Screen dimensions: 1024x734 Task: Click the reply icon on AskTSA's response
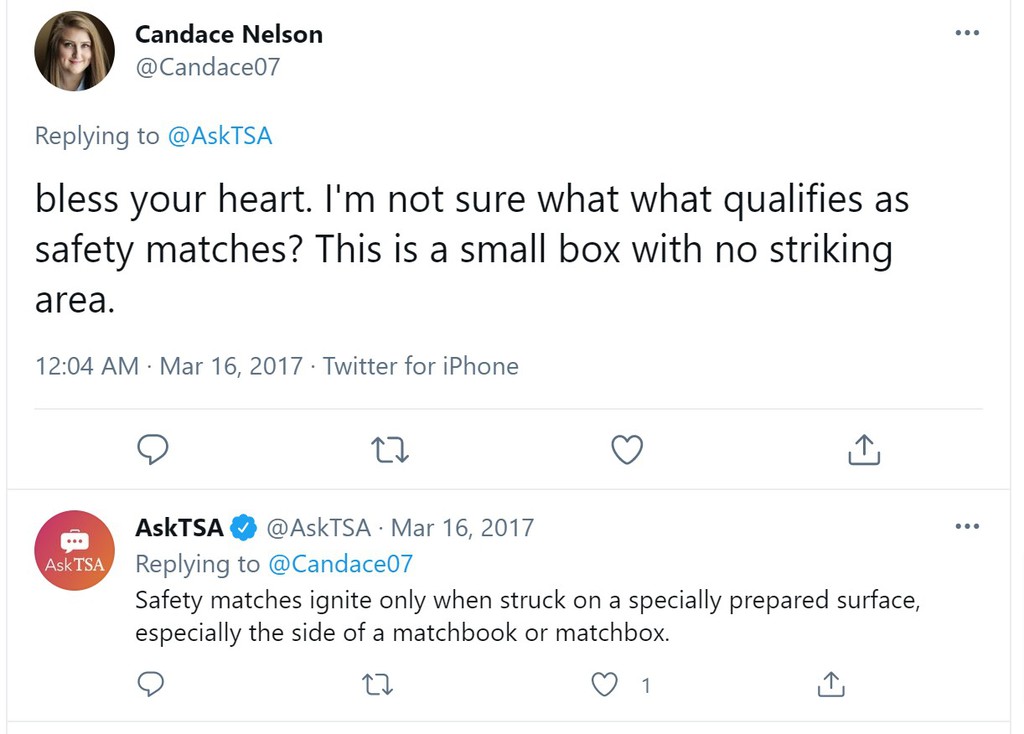click(x=151, y=684)
